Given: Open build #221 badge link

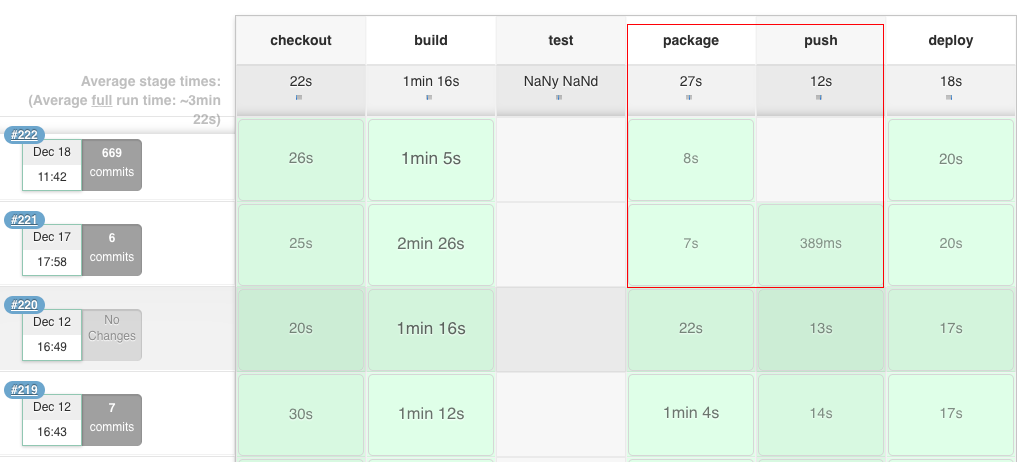Looking at the screenshot, I should point(24,220).
